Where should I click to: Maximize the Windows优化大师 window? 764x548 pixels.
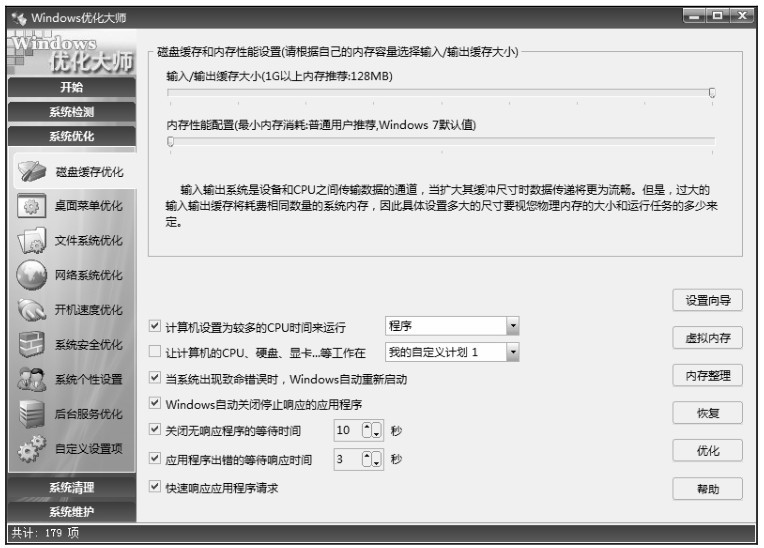pyautogui.click(x=718, y=16)
